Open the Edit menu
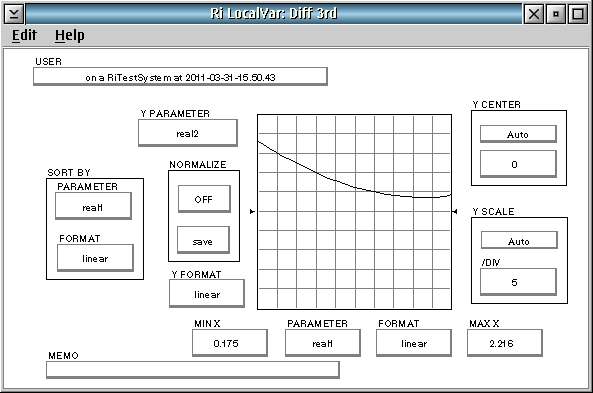The image size is (593, 393). 24,35
